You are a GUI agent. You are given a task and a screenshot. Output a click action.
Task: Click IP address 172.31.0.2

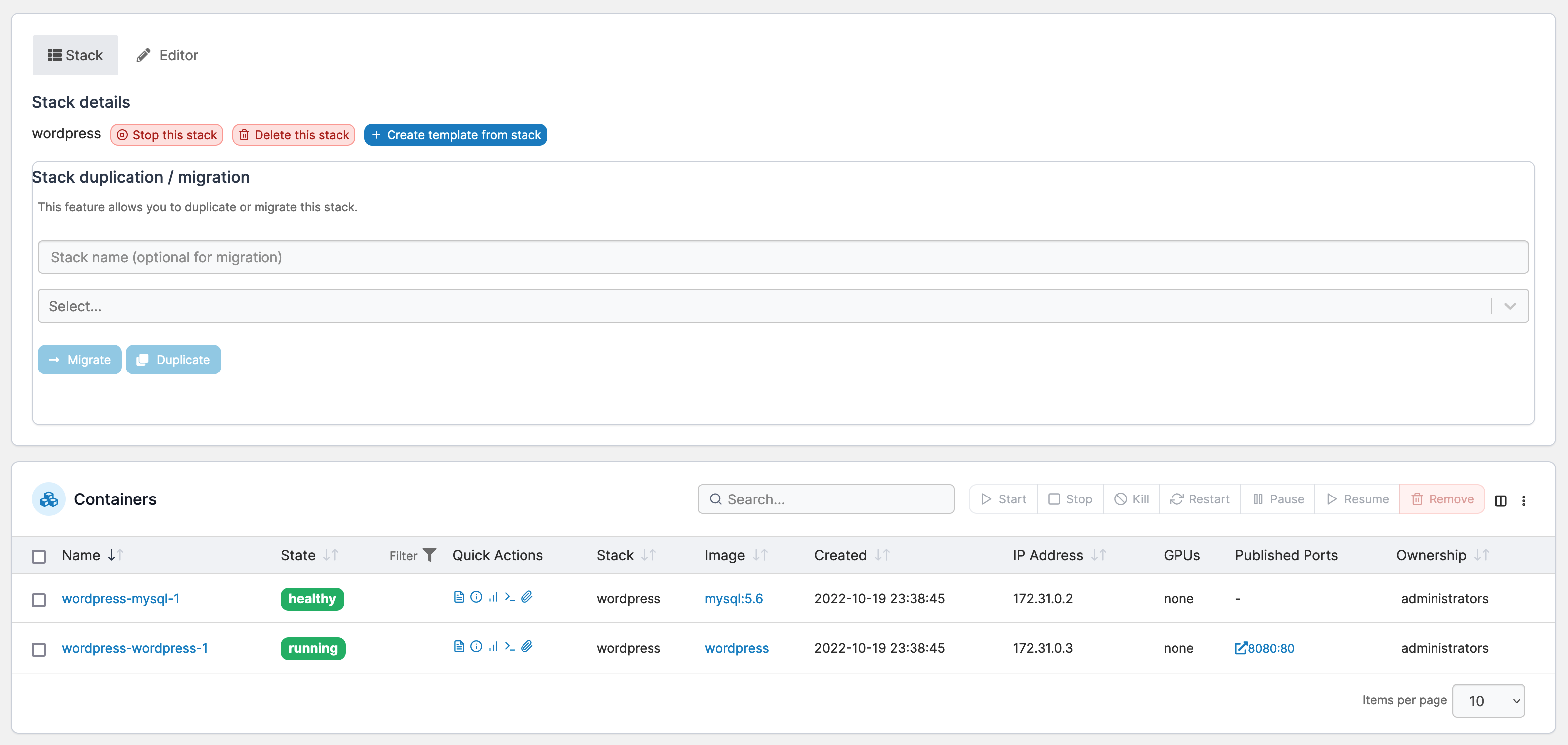[1043, 598]
